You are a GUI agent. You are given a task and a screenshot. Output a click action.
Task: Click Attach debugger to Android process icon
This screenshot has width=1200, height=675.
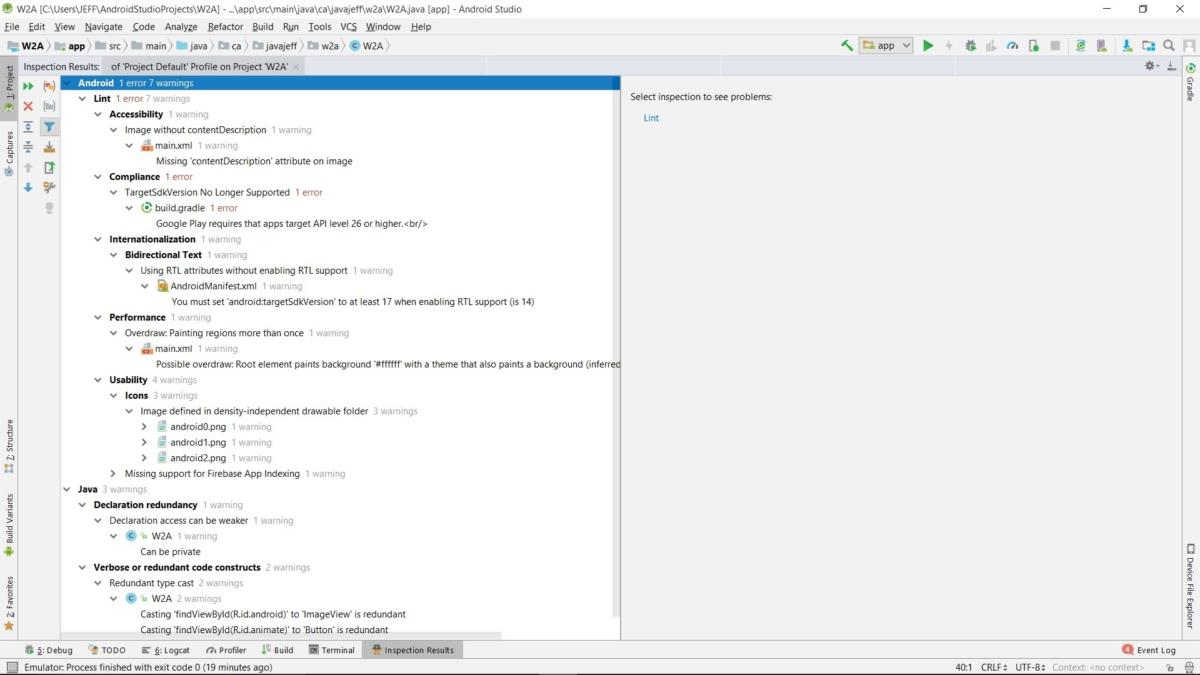[1033, 45]
